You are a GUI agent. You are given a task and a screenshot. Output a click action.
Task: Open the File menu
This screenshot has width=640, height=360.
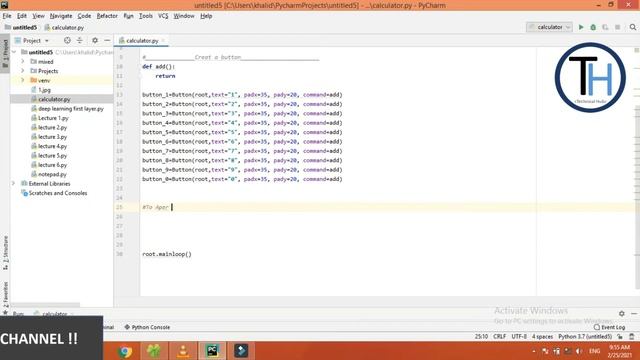[x=7, y=16]
